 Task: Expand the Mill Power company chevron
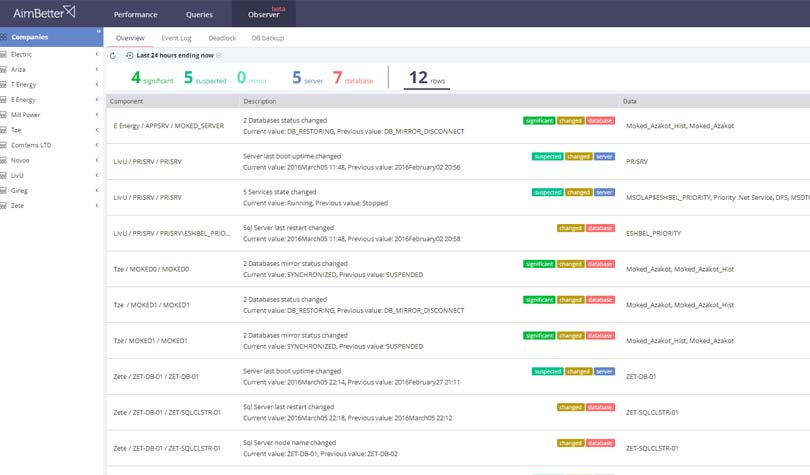click(x=97, y=115)
